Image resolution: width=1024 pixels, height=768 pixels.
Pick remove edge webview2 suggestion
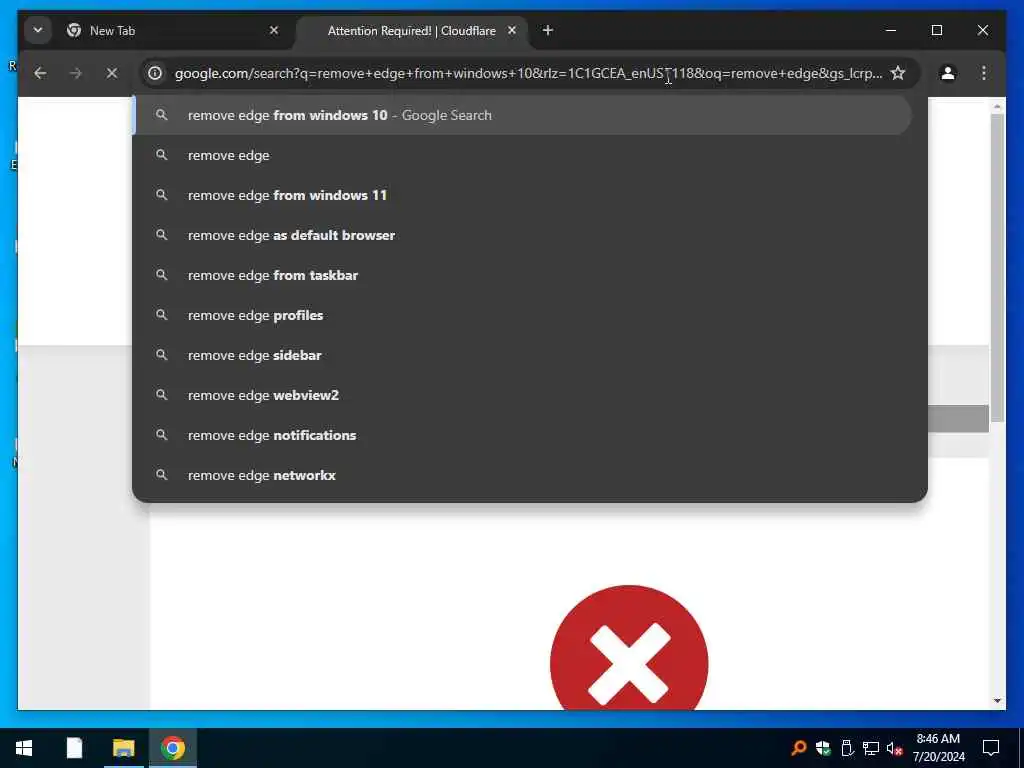tap(522, 395)
